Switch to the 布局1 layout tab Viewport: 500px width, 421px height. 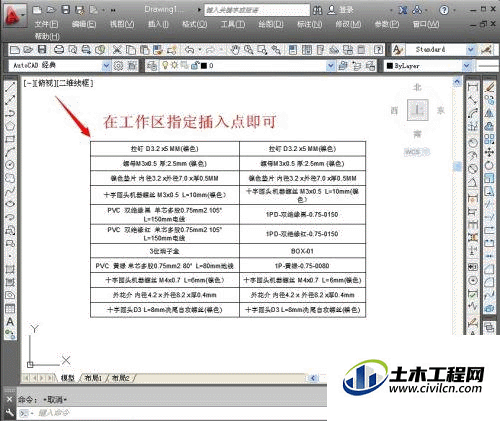(93, 378)
